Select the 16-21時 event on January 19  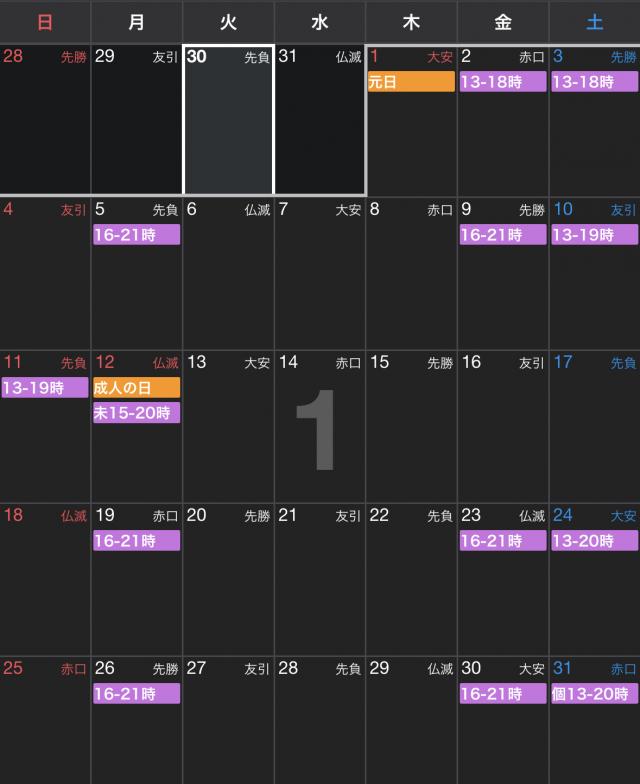[x=136, y=541]
